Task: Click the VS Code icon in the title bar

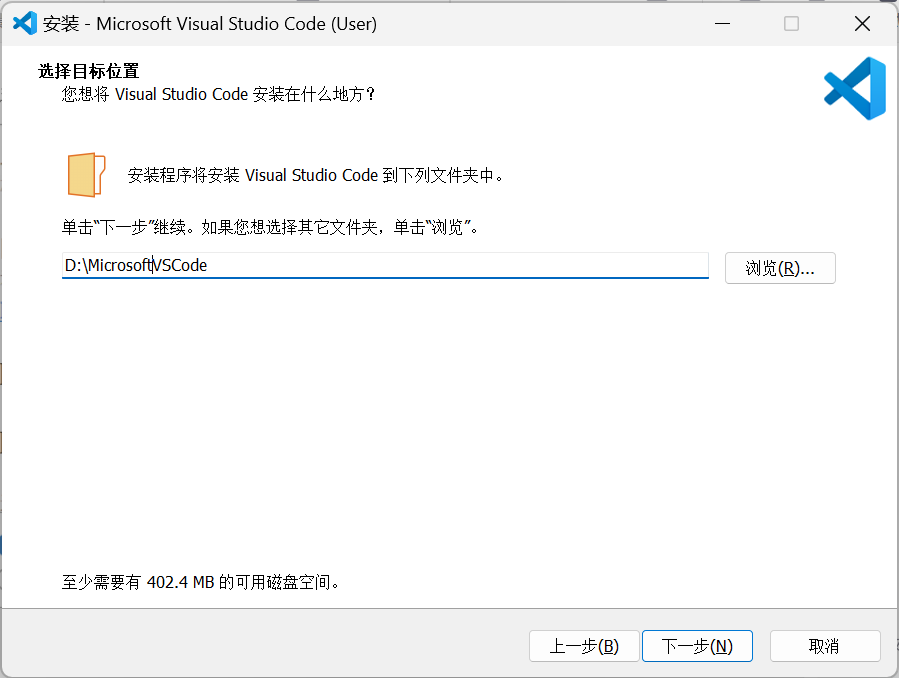Action: tap(25, 23)
